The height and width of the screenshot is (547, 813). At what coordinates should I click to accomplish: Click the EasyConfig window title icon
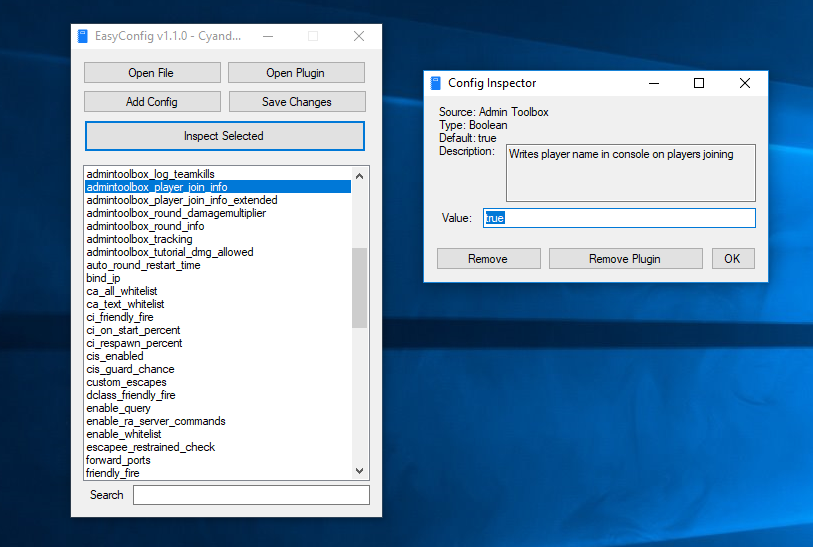[82, 36]
